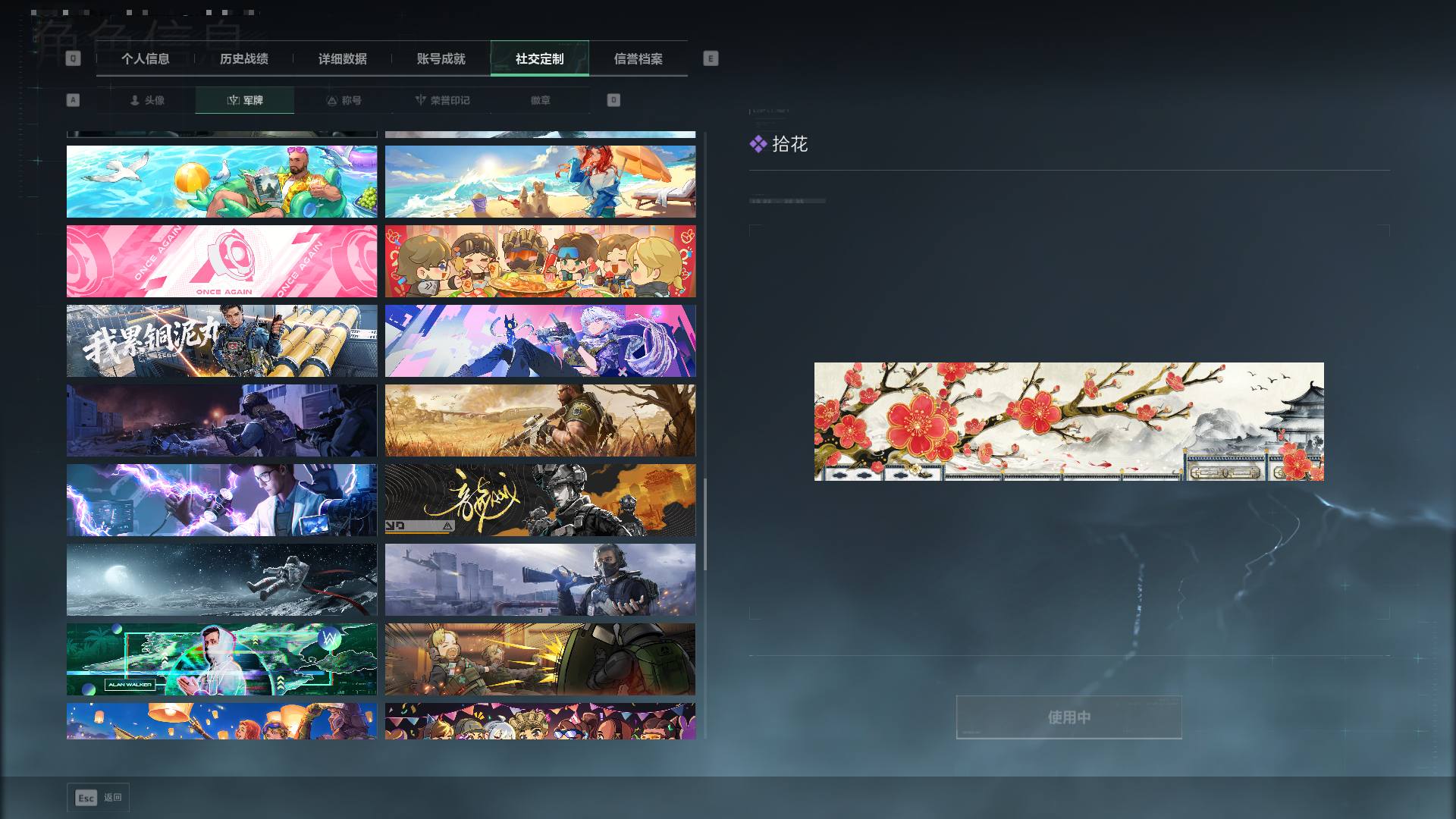Click the A key previous sub-tab icon
The width and height of the screenshot is (1456, 819).
pos(73,100)
